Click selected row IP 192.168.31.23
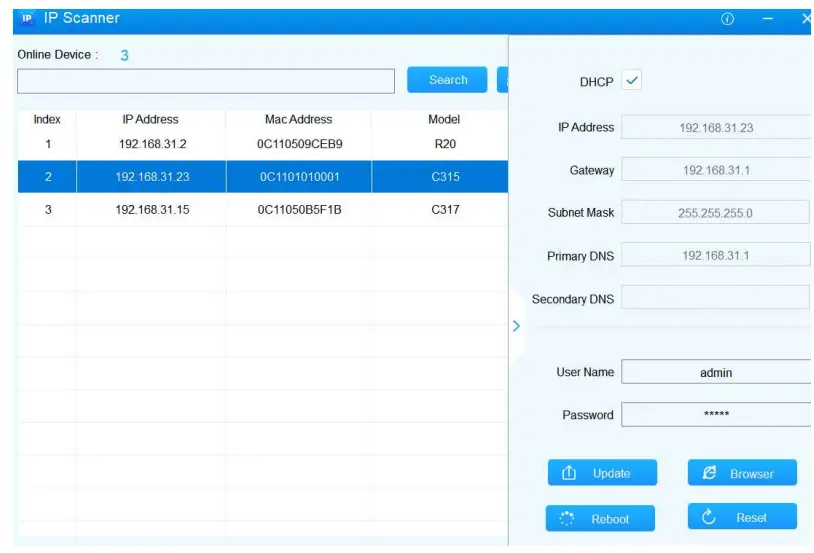 pos(152,177)
